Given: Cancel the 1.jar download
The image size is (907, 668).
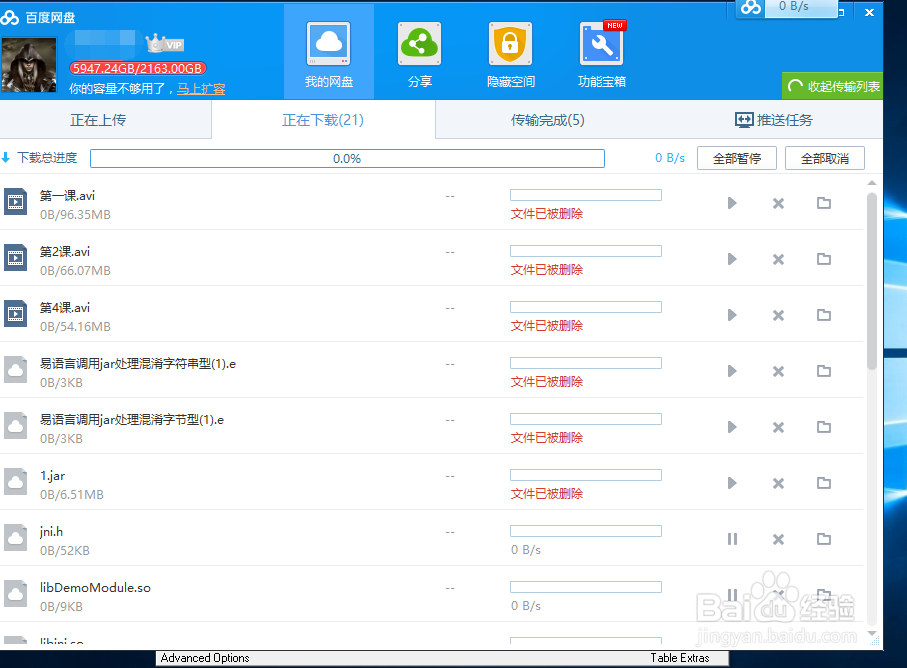Looking at the screenshot, I should click(x=777, y=482).
